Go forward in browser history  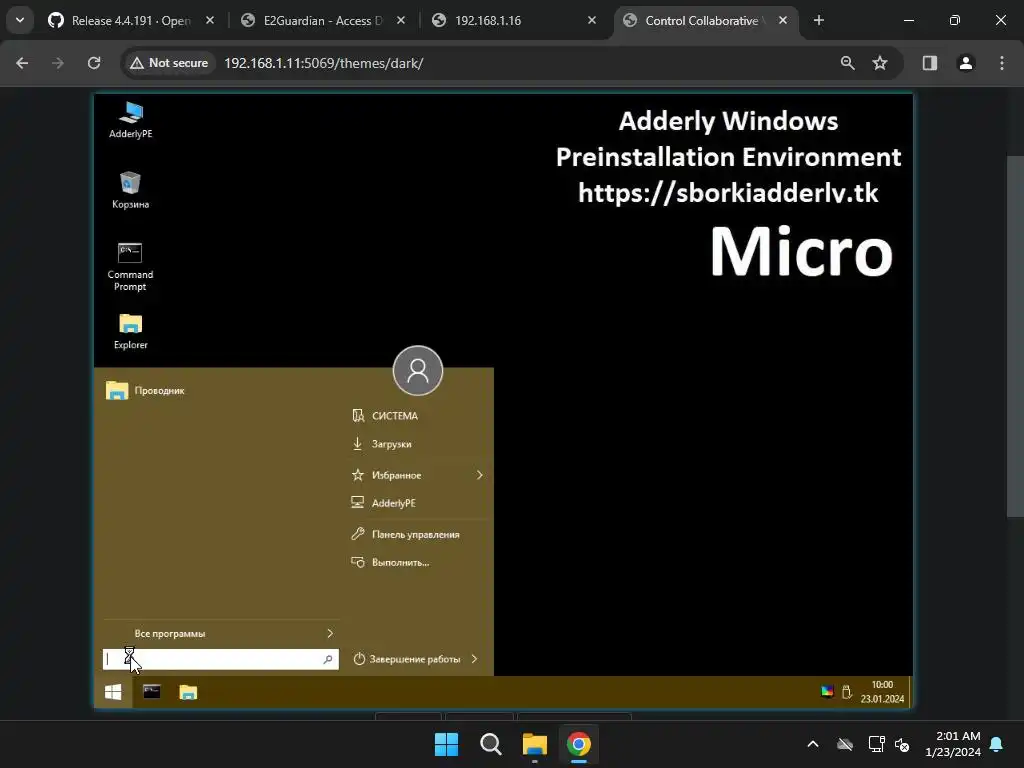coord(58,63)
